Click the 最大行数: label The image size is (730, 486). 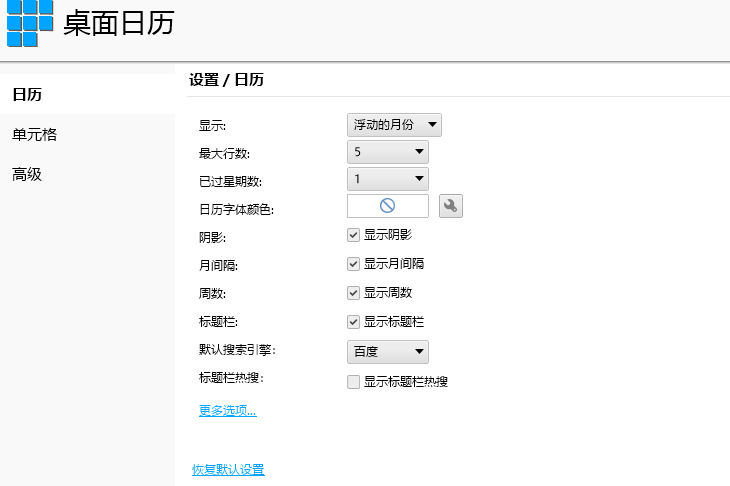[x=224, y=153]
